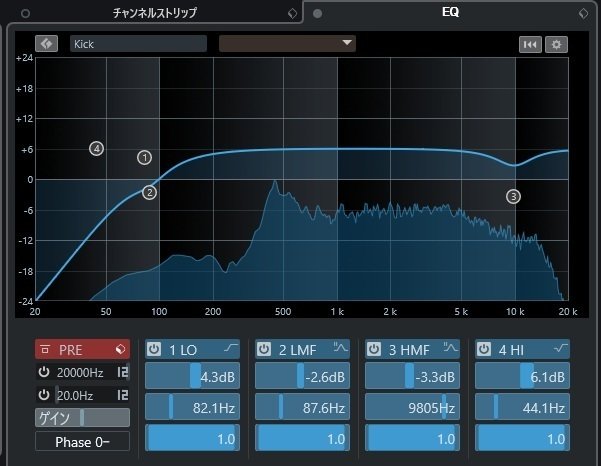Open the empty preset dropdown
The height and width of the screenshot is (466, 601).
[287, 44]
